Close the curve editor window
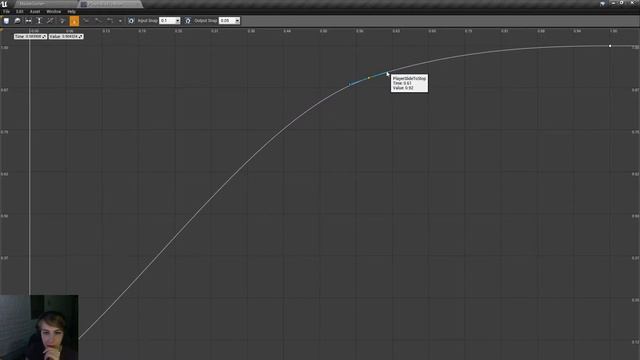Screen dimensions: 640x360 [x=632, y=3]
